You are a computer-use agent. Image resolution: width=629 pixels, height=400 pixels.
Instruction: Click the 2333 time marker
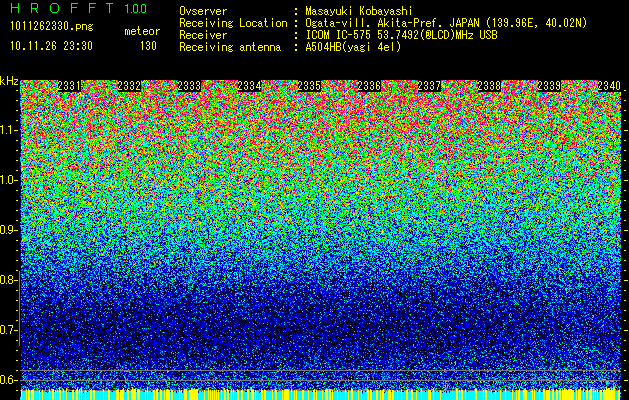click(x=189, y=86)
